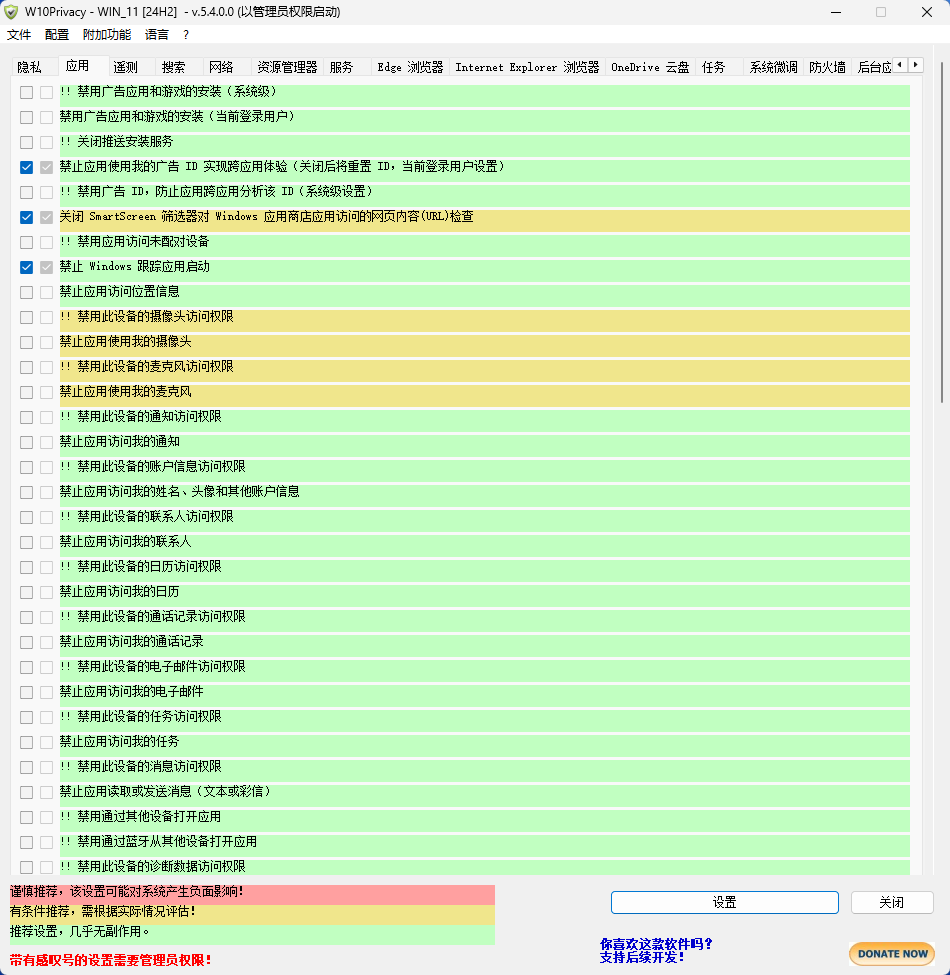Check first box for 关闭推送安装服务
This screenshot has width=950, height=975.
[26, 142]
